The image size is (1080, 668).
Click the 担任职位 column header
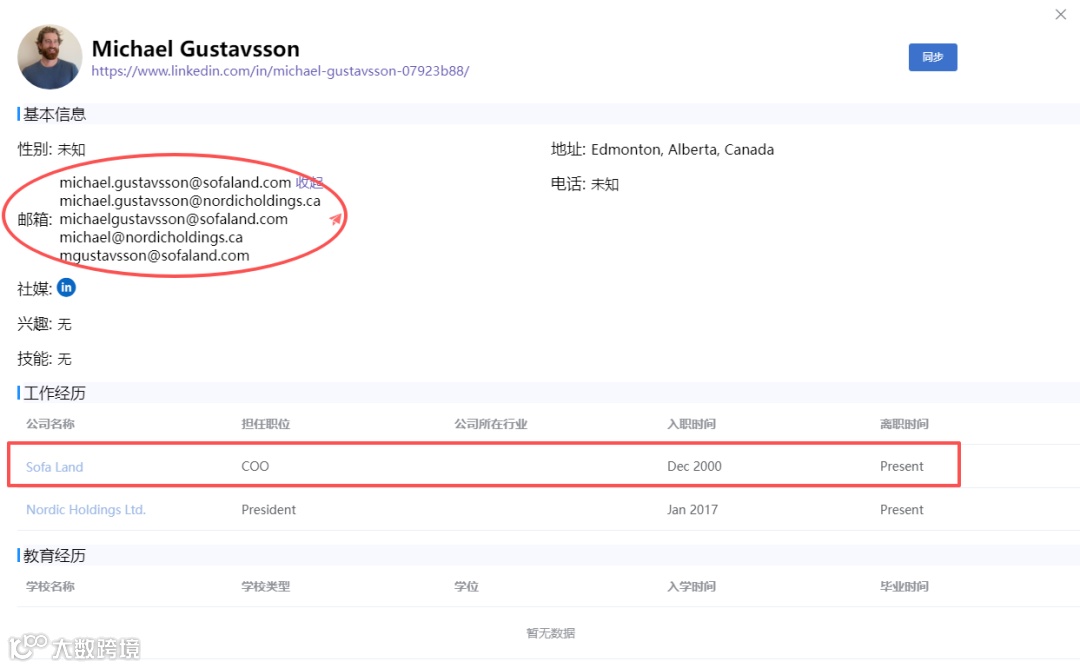point(266,424)
